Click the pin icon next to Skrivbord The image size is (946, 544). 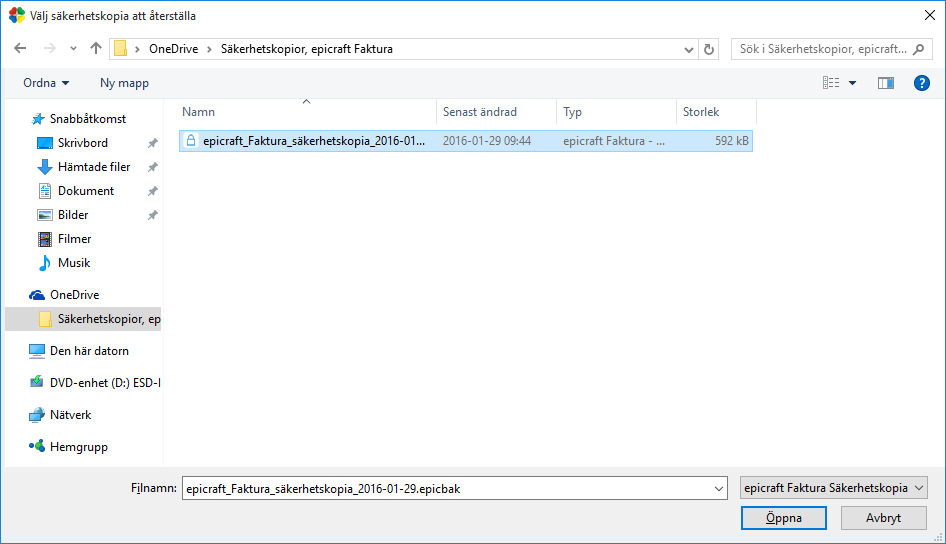click(153, 143)
